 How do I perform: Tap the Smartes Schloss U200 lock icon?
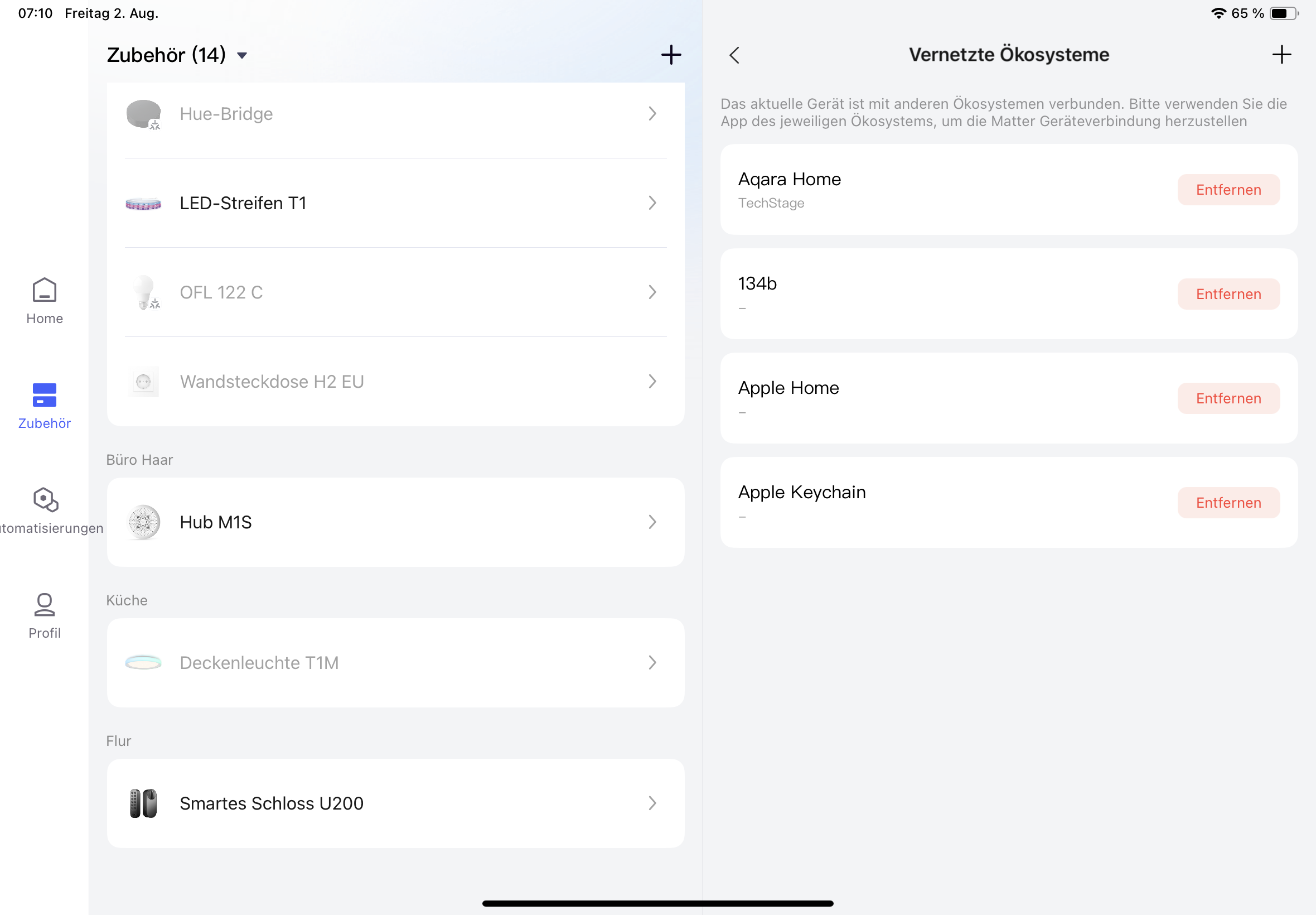143,803
